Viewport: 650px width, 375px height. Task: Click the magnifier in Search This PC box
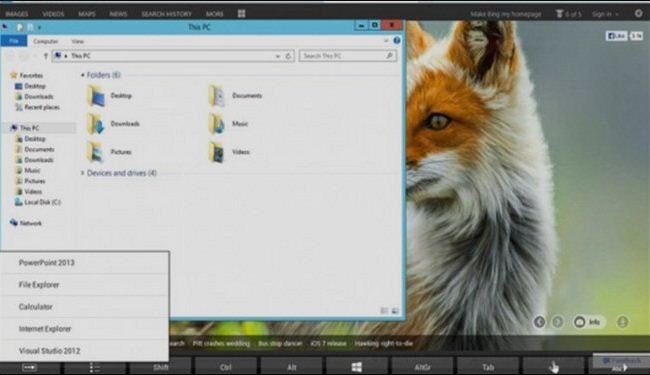(x=389, y=56)
